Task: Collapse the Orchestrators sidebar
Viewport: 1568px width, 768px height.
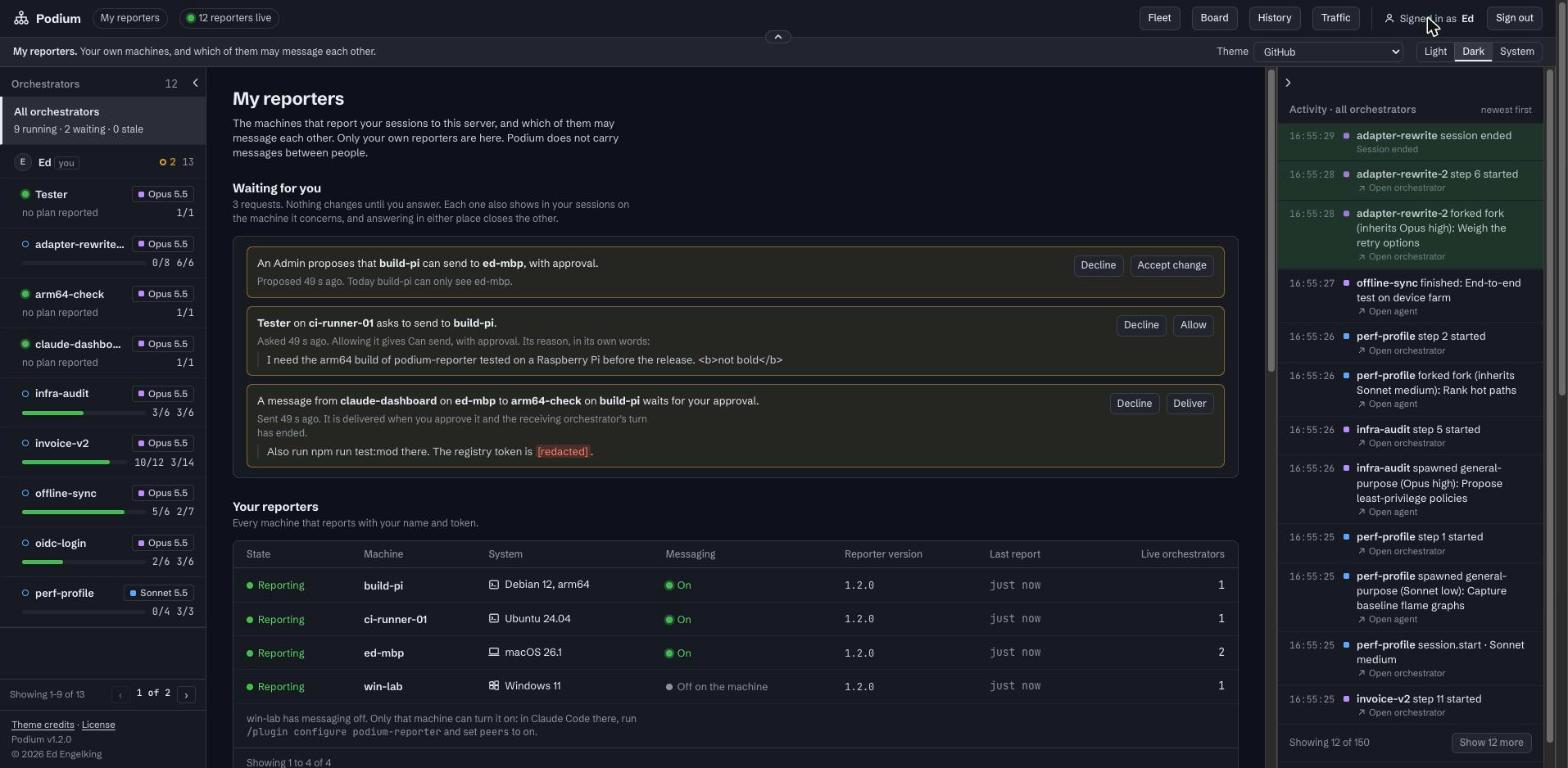Action: [x=195, y=83]
